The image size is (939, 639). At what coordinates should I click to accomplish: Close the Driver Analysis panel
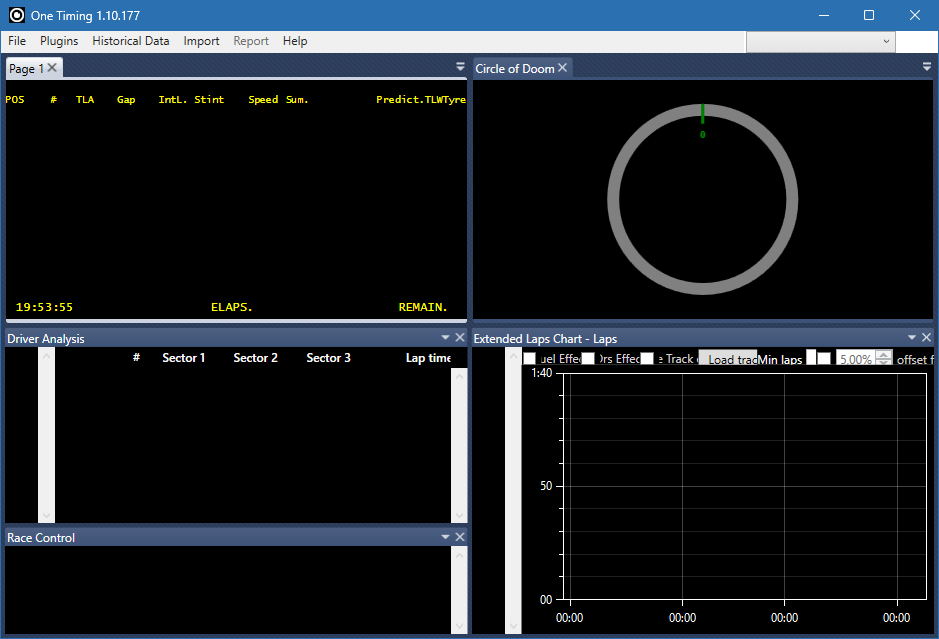(x=459, y=337)
